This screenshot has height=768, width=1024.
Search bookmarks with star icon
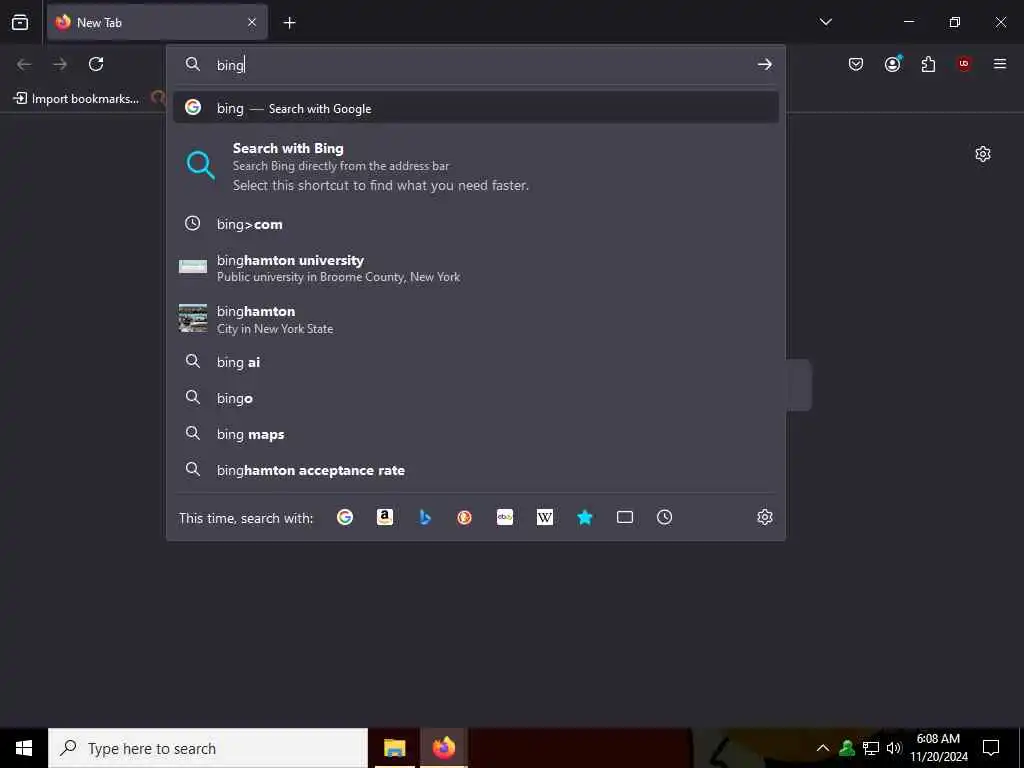click(584, 517)
